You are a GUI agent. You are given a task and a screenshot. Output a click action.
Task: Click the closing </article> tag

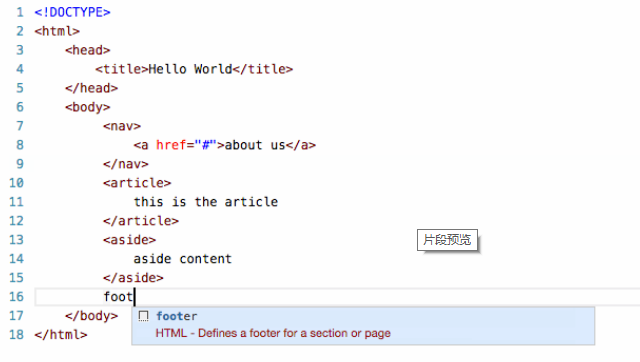tap(141, 221)
